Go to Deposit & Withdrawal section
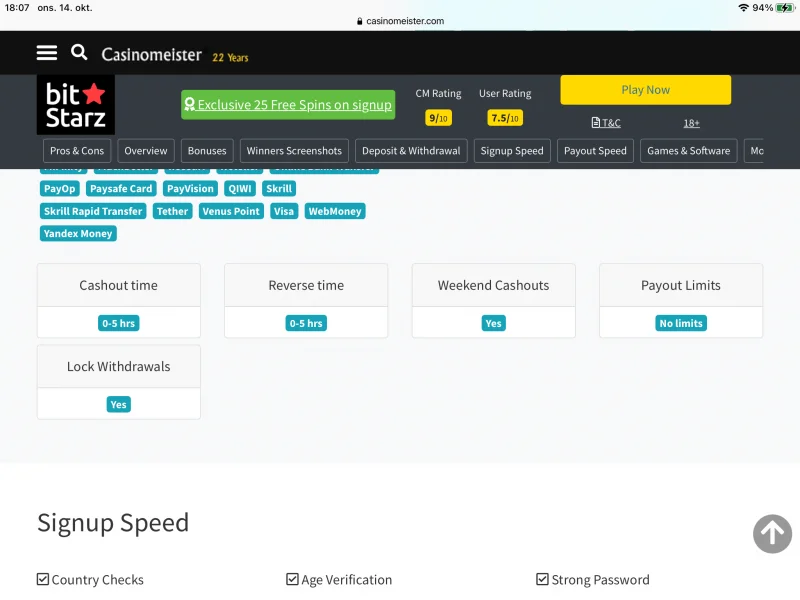The image size is (800, 600). pos(411,151)
